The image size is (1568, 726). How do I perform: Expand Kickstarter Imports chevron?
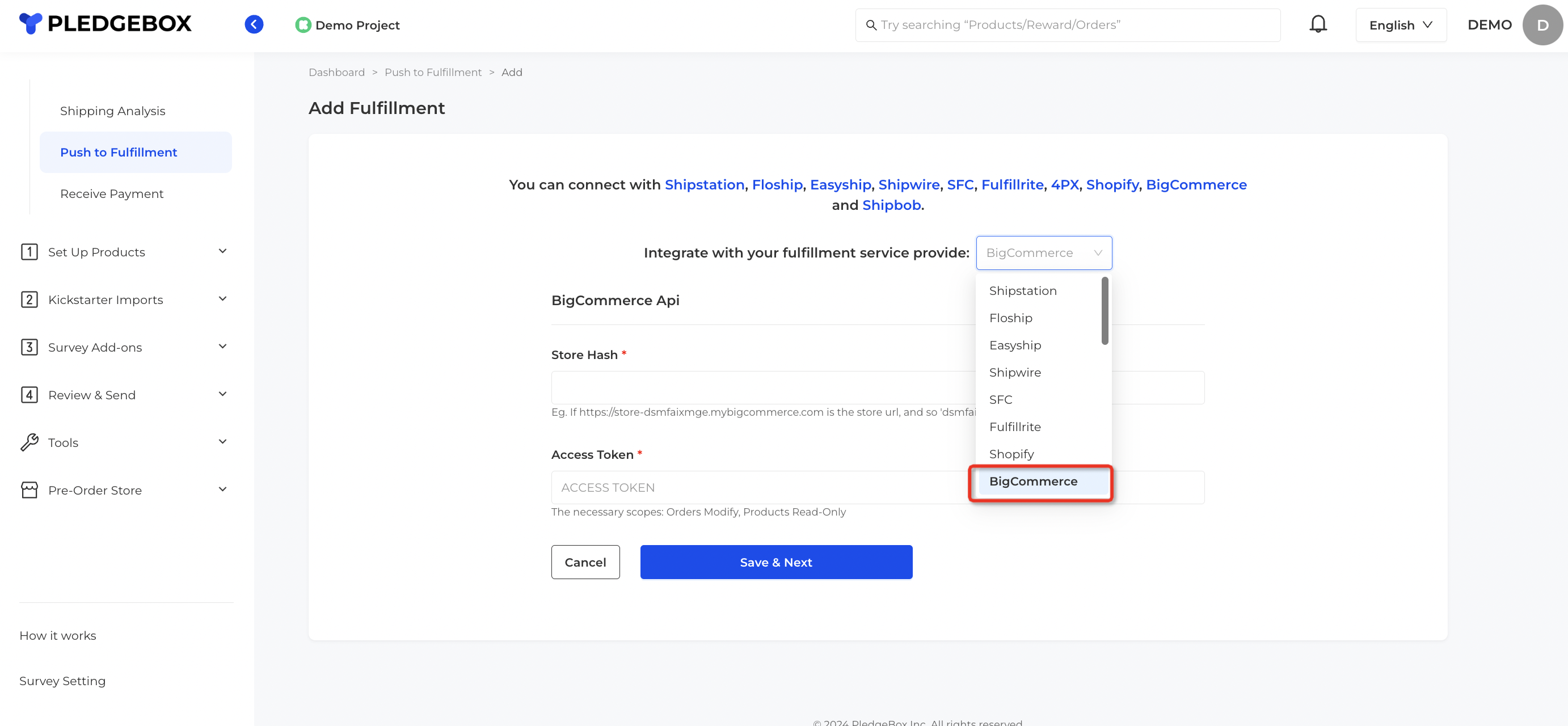point(222,299)
